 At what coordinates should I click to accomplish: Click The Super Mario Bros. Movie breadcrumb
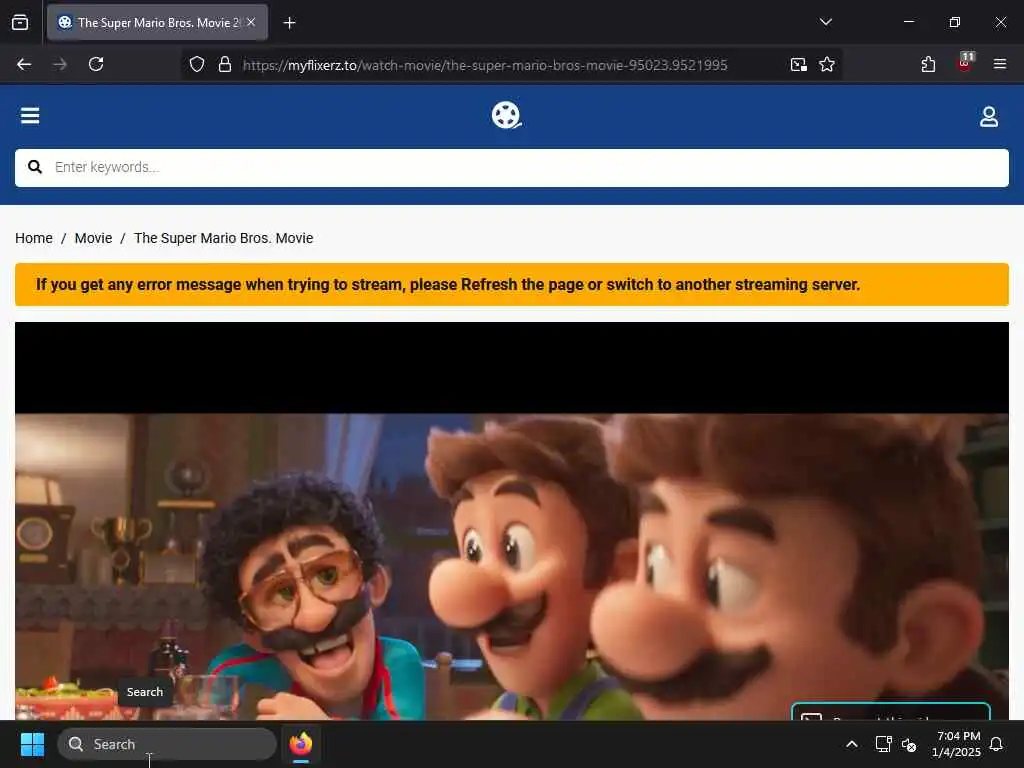click(223, 238)
